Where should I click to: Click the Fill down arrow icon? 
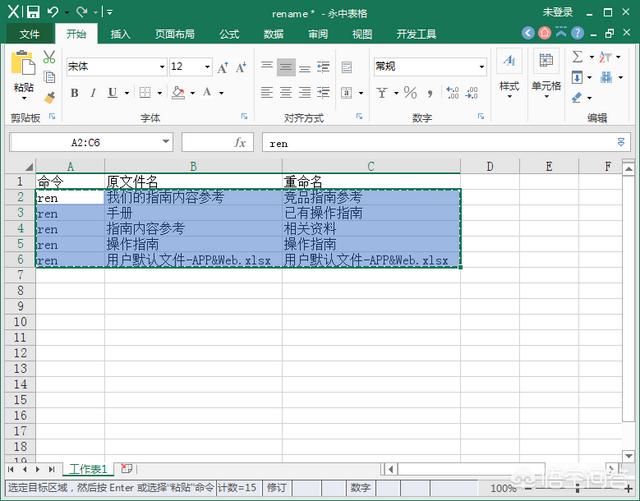(x=577, y=77)
